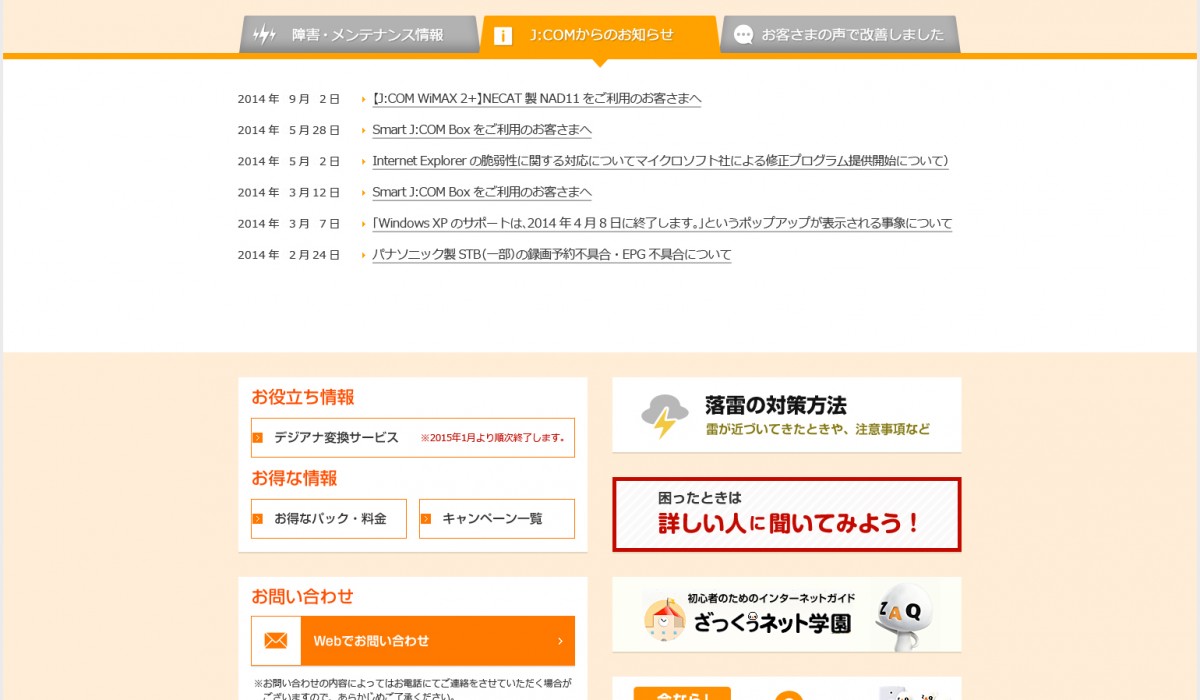The image size is (1200, 700).
Task: Click the 2014年 9月 2日 date text
Action: (289, 99)
